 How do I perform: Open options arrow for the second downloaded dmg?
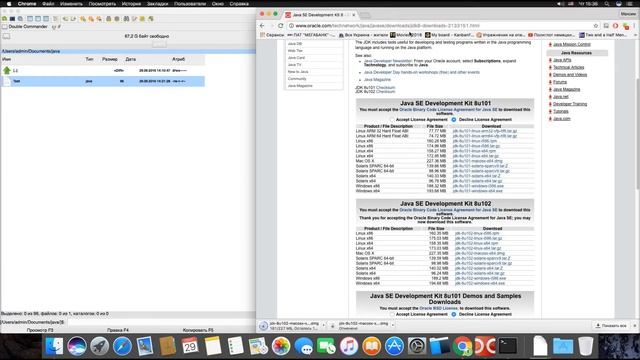point(393,325)
